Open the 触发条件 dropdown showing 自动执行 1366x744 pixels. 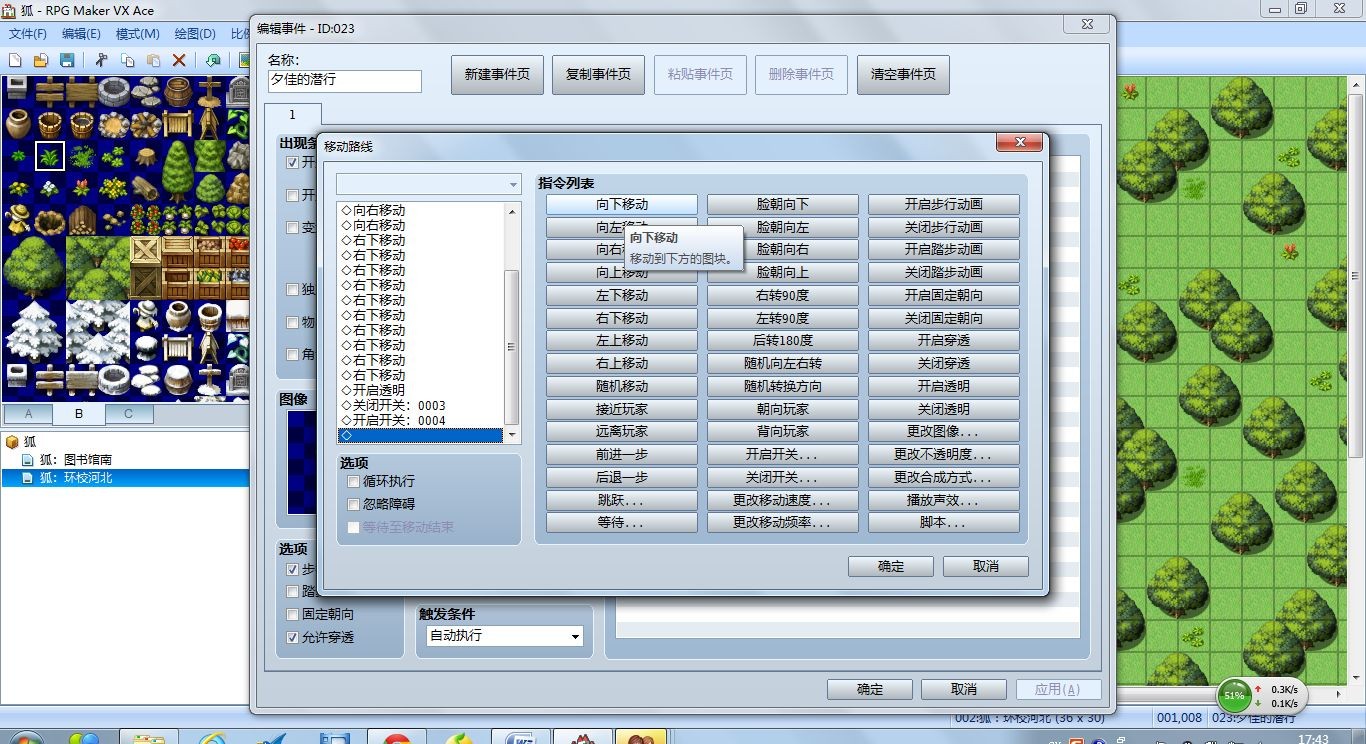click(x=504, y=636)
